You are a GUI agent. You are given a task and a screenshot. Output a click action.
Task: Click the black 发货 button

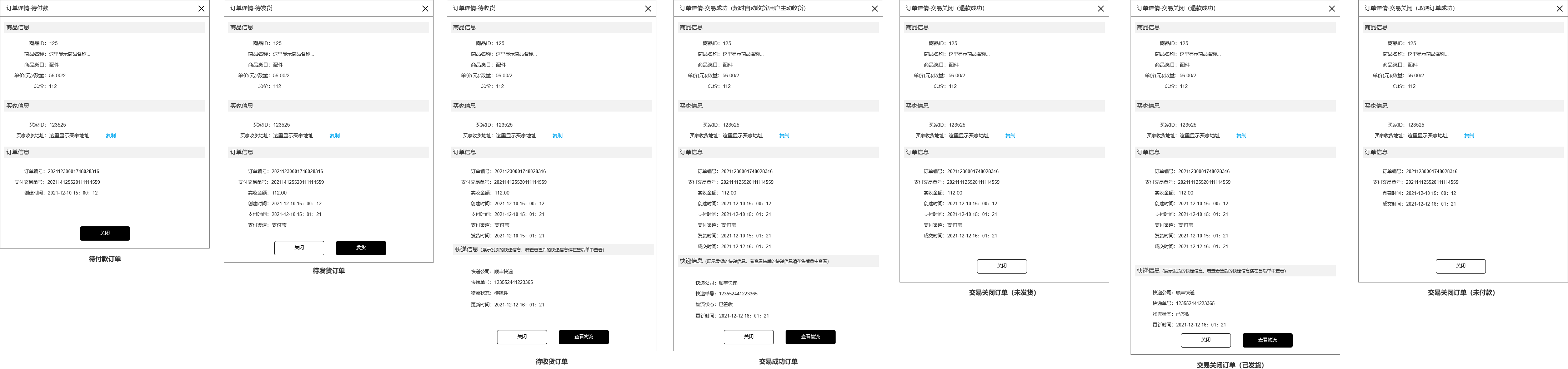[361, 248]
